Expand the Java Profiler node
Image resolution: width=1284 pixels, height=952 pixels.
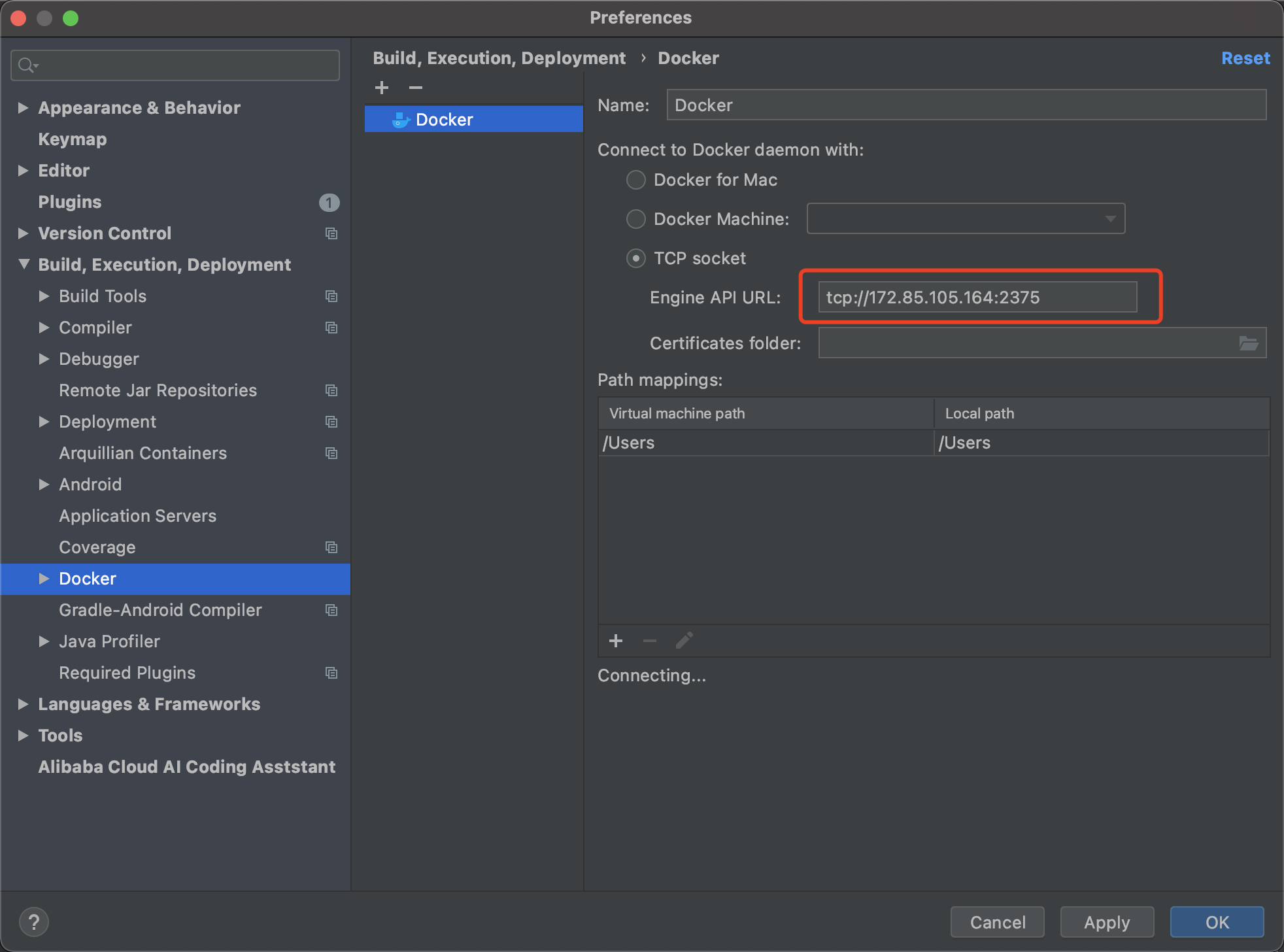pyautogui.click(x=44, y=641)
